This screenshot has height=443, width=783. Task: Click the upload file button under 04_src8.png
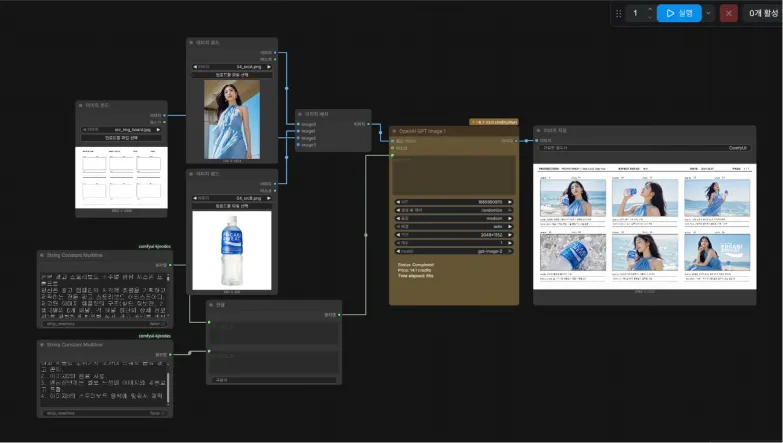[232, 206]
